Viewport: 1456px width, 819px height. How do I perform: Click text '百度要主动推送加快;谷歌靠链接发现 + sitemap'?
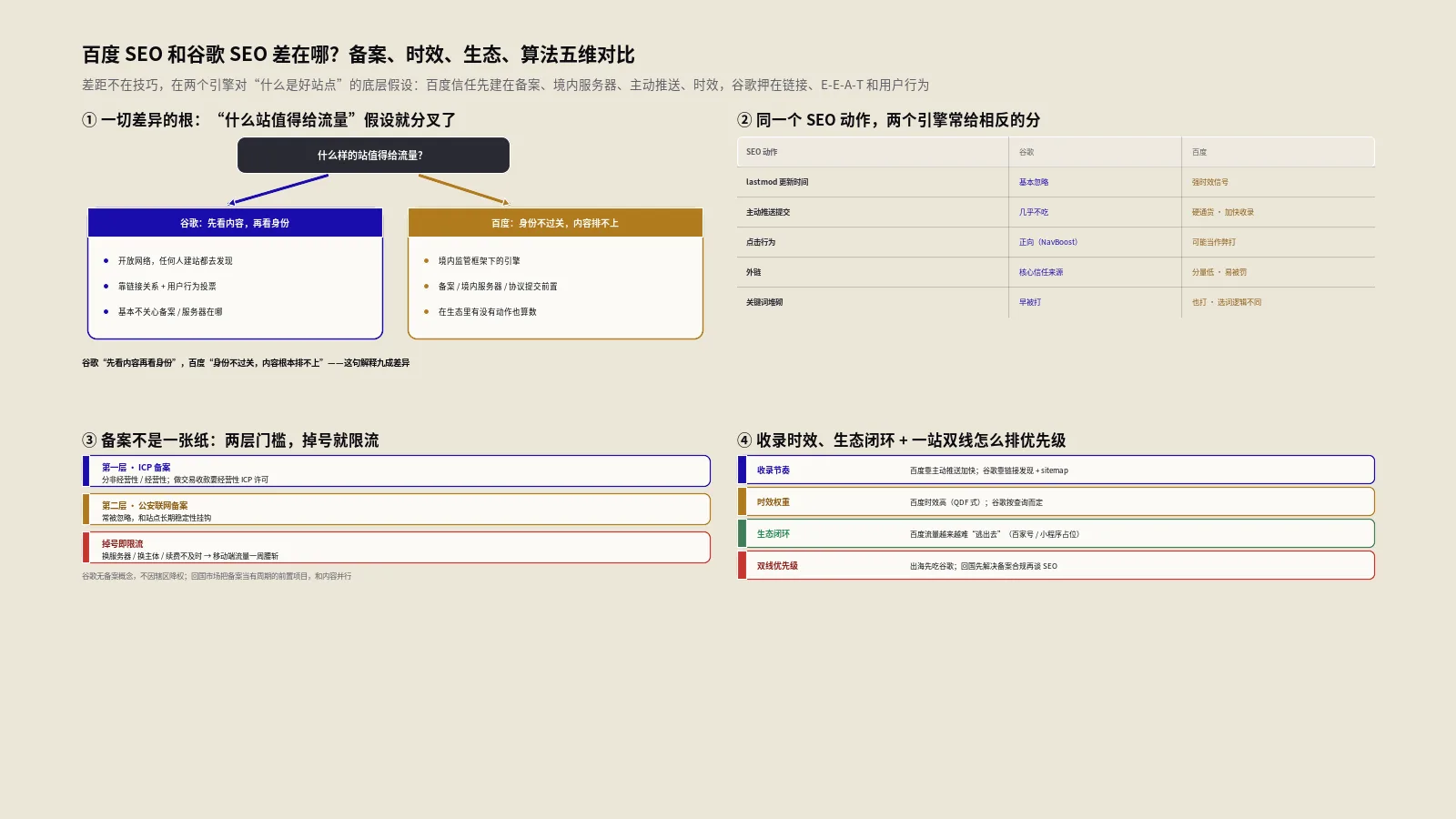pyautogui.click(x=989, y=470)
